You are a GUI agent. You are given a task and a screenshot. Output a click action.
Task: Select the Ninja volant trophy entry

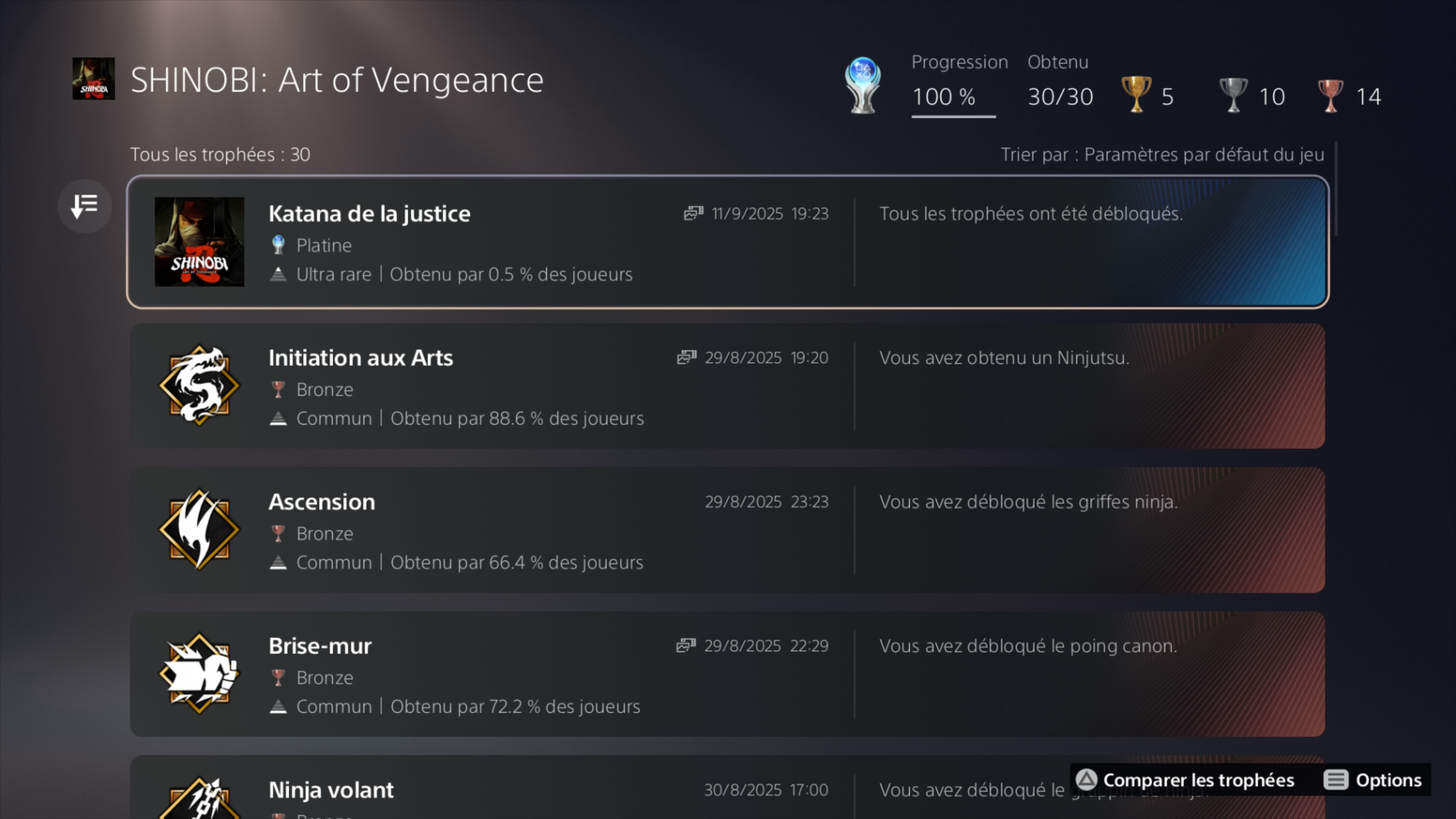coord(728,788)
